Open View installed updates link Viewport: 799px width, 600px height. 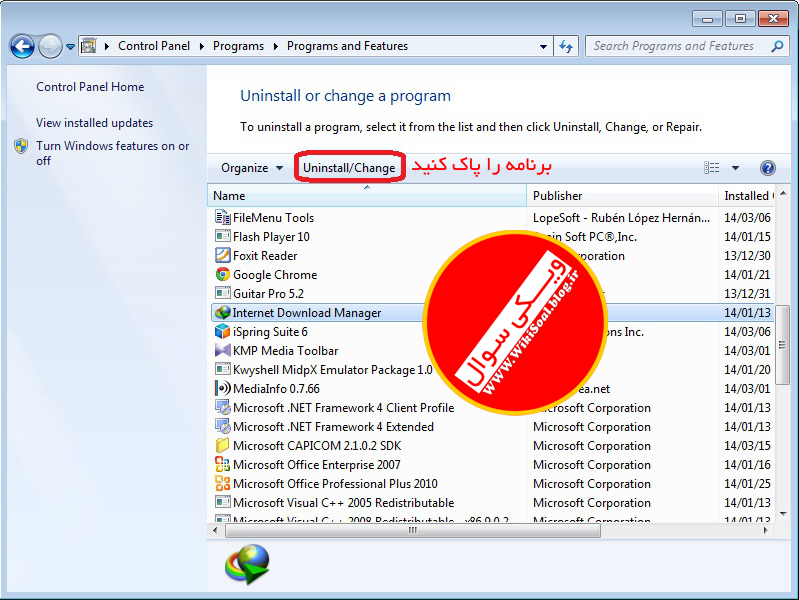coord(94,123)
